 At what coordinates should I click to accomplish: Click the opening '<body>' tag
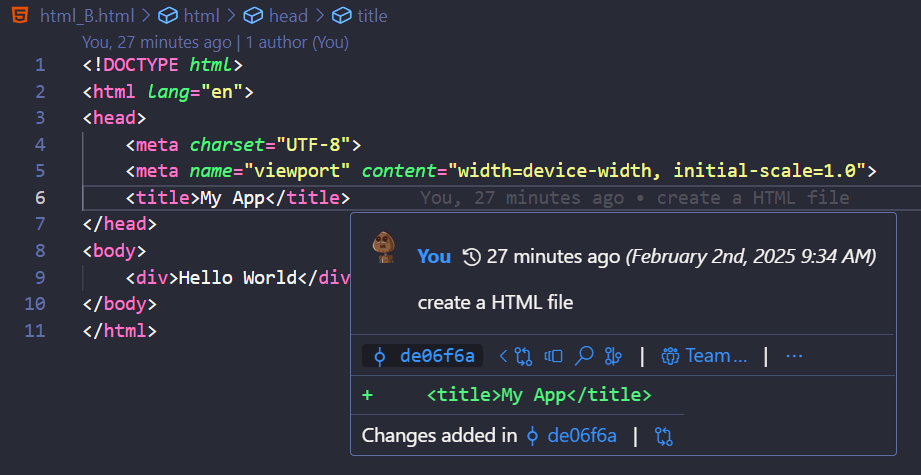114,251
